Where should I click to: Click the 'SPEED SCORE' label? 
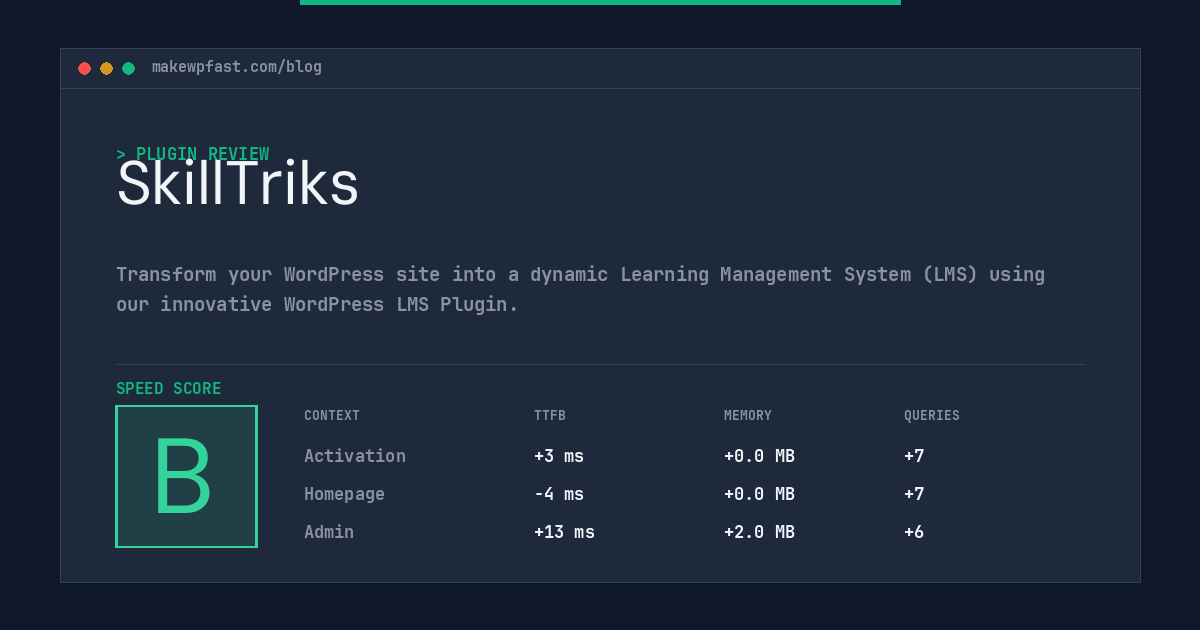(x=169, y=389)
